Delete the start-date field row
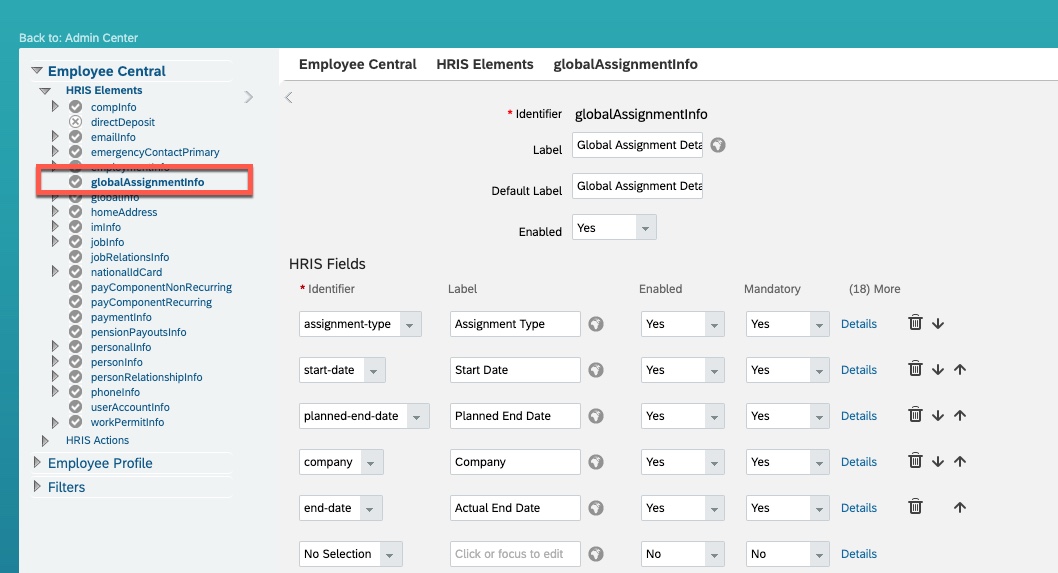Image resolution: width=1058 pixels, height=573 pixels. 915,369
